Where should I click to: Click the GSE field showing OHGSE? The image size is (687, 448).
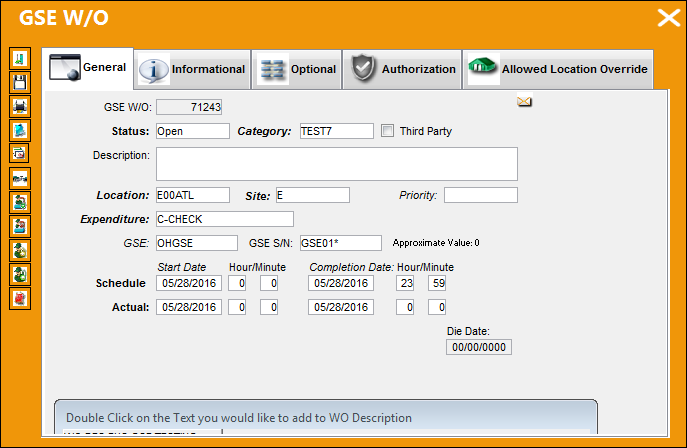[x=197, y=243]
